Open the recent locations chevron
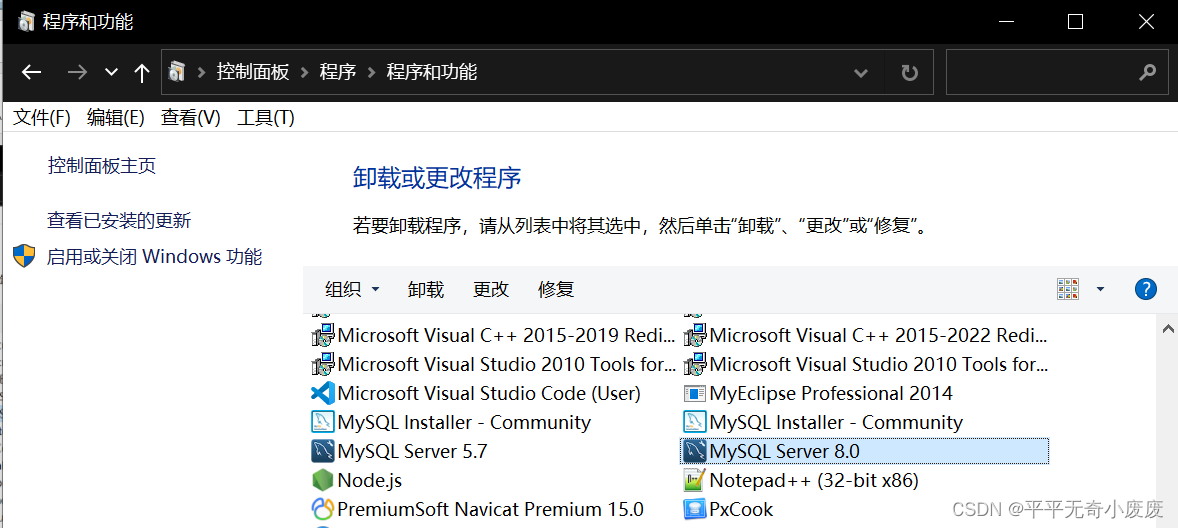This screenshot has height=528, width=1178. 112,73
